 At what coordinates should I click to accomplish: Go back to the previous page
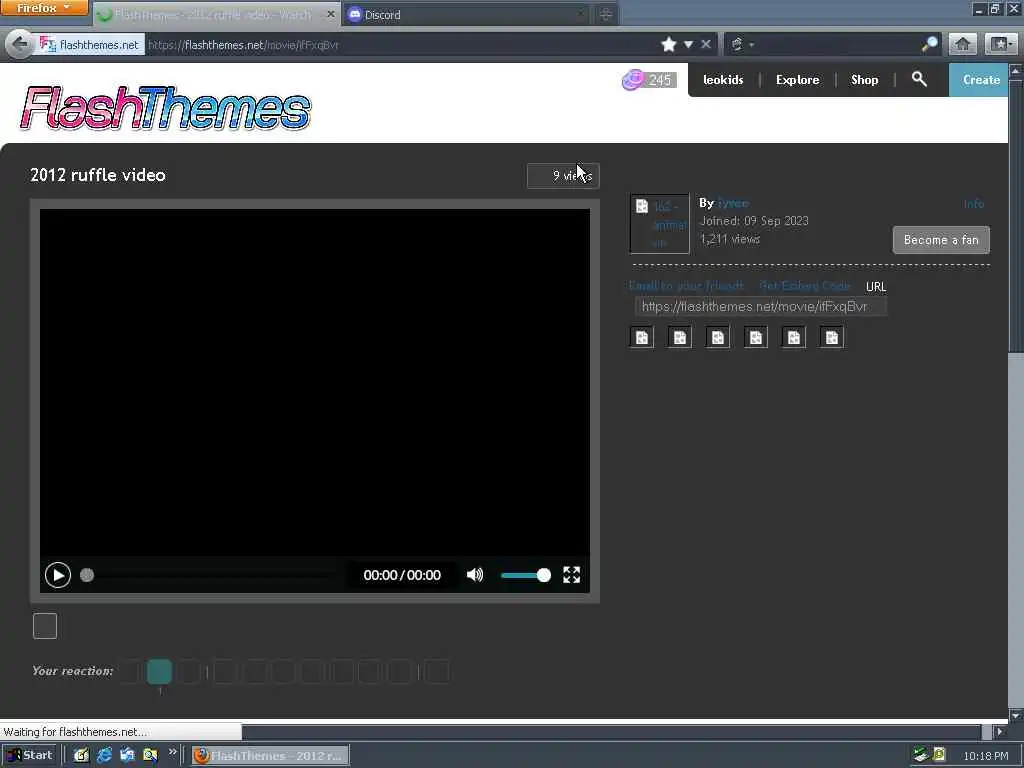tap(19, 44)
